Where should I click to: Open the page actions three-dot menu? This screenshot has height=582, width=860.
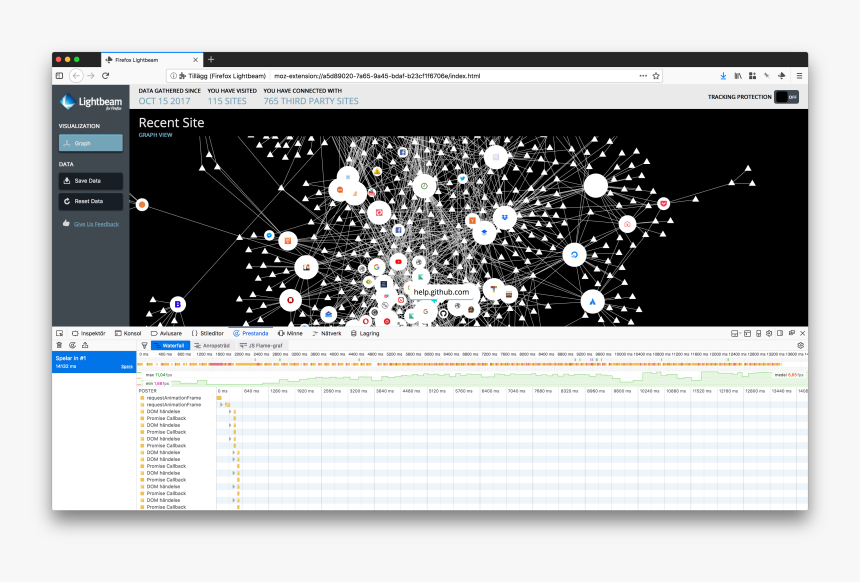[x=643, y=76]
